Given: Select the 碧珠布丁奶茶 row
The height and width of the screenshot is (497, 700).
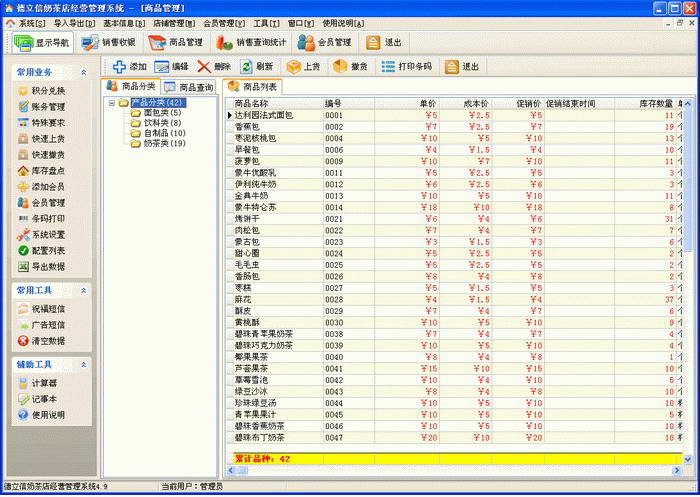Looking at the screenshot, I should [454, 438].
